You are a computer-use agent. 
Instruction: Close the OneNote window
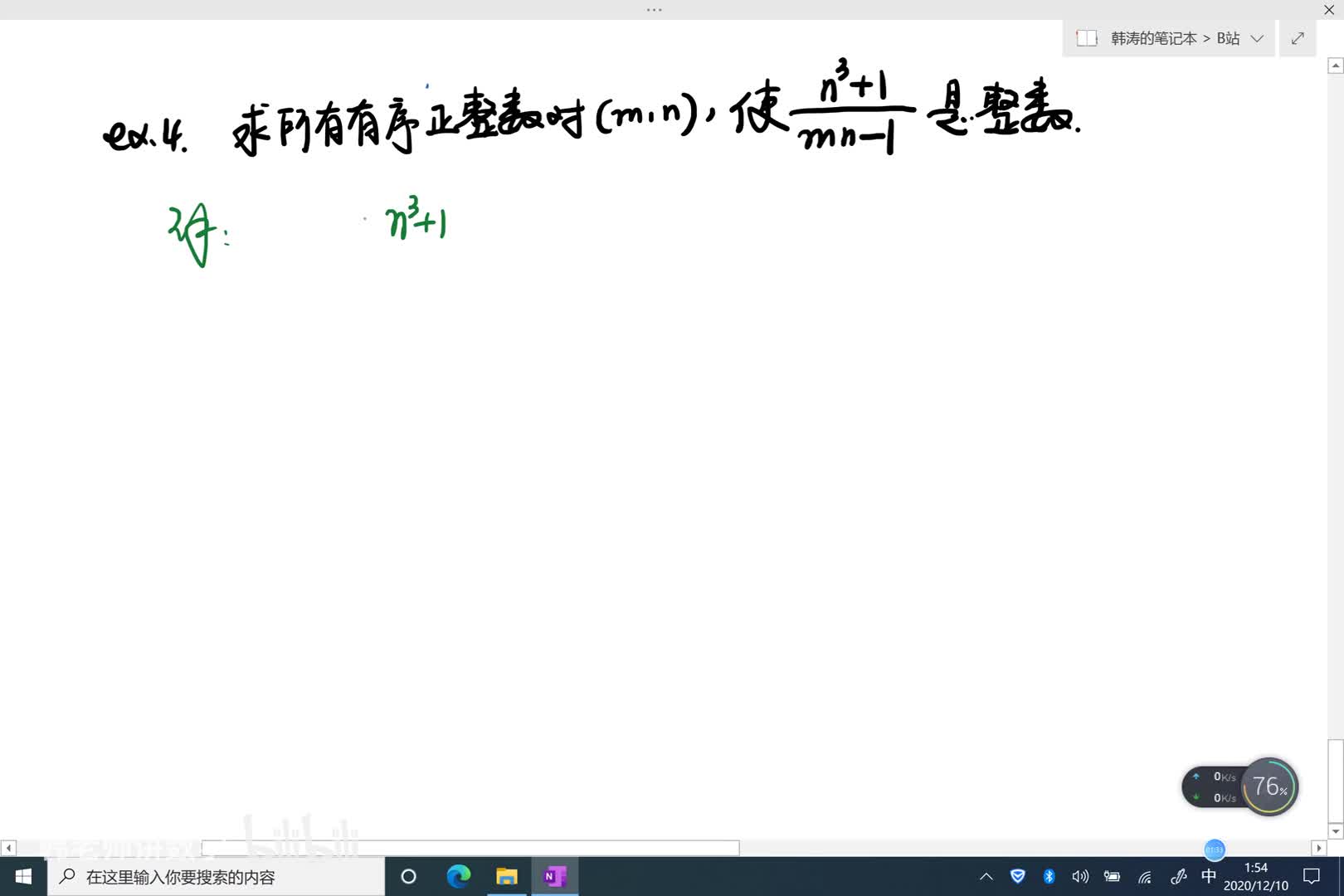1328,10
